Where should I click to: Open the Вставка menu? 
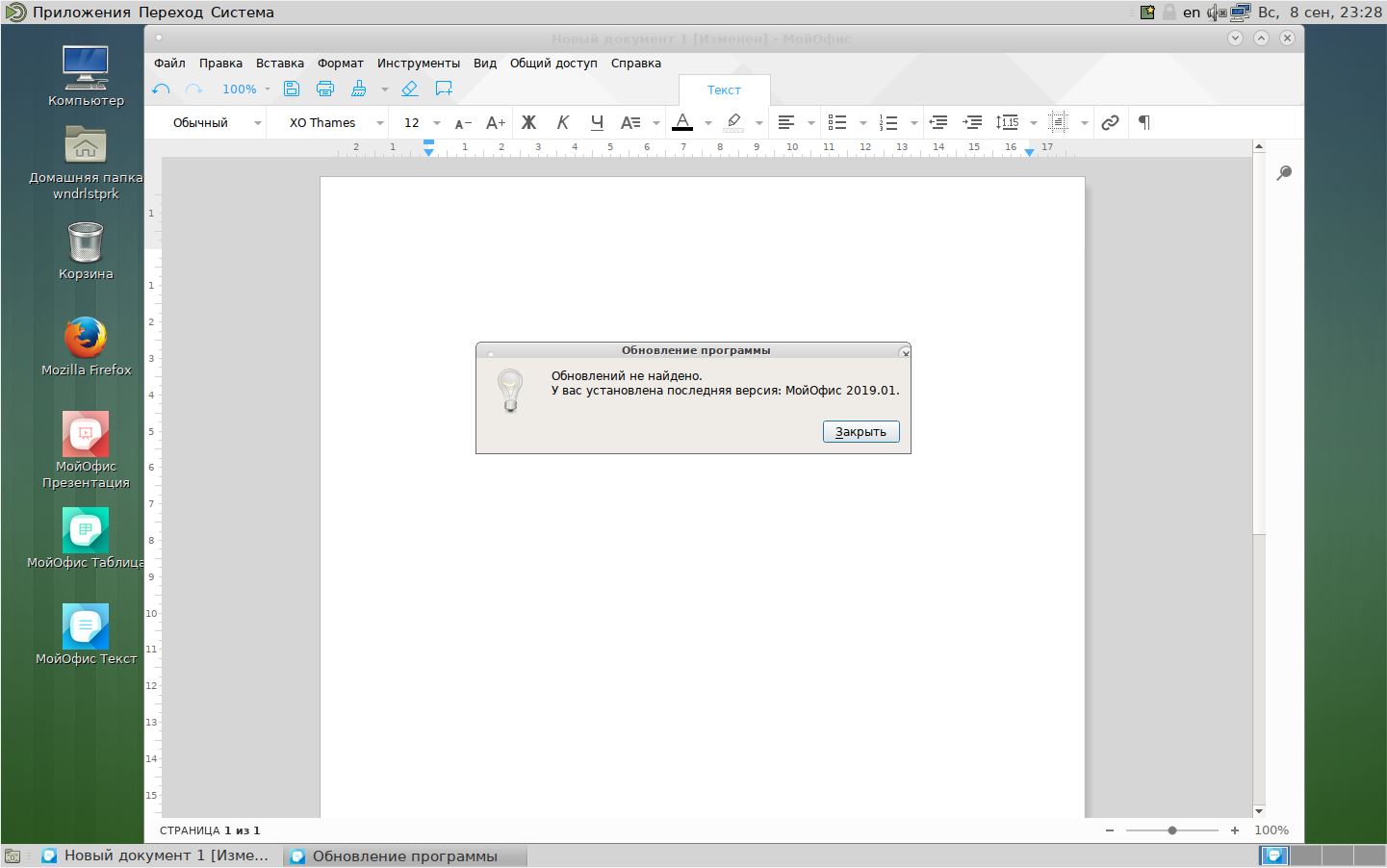click(280, 63)
